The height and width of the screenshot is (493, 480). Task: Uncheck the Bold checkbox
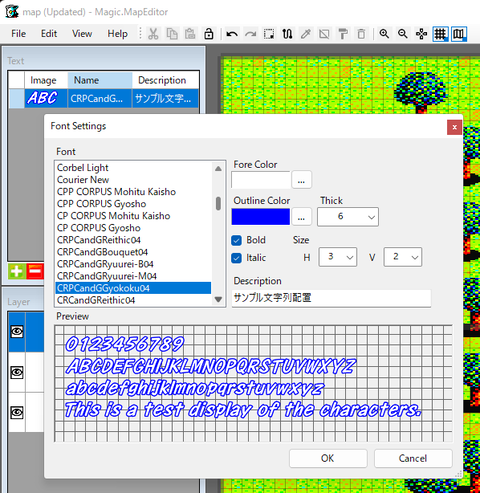pos(236,240)
